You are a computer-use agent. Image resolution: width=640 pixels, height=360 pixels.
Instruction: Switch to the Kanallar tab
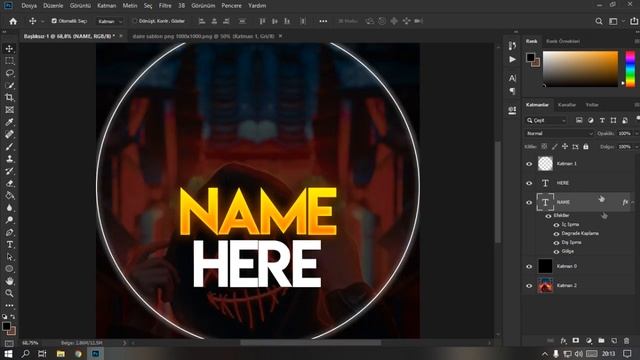point(567,105)
